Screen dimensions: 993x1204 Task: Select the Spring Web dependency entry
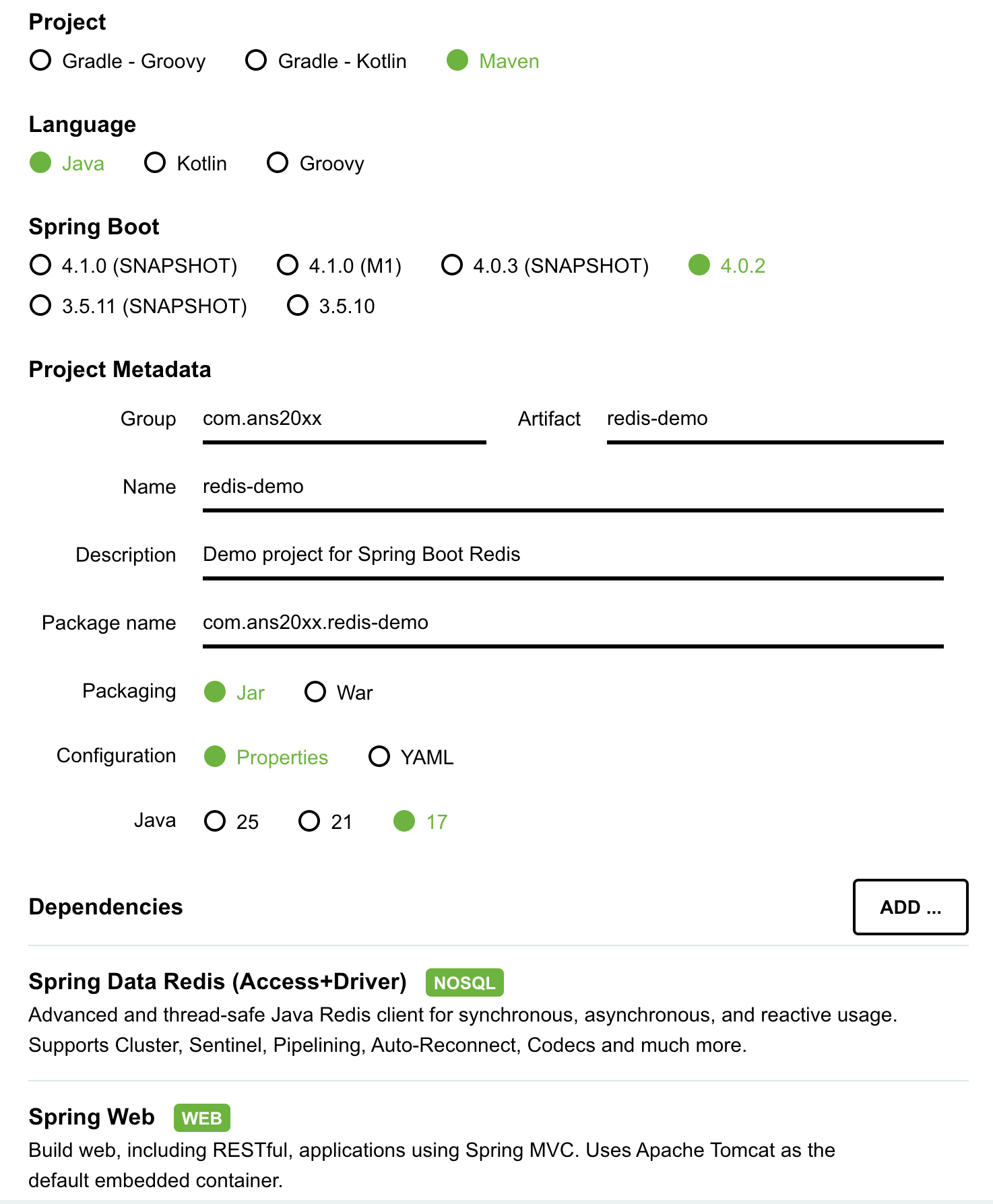pyautogui.click(x=498, y=1147)
